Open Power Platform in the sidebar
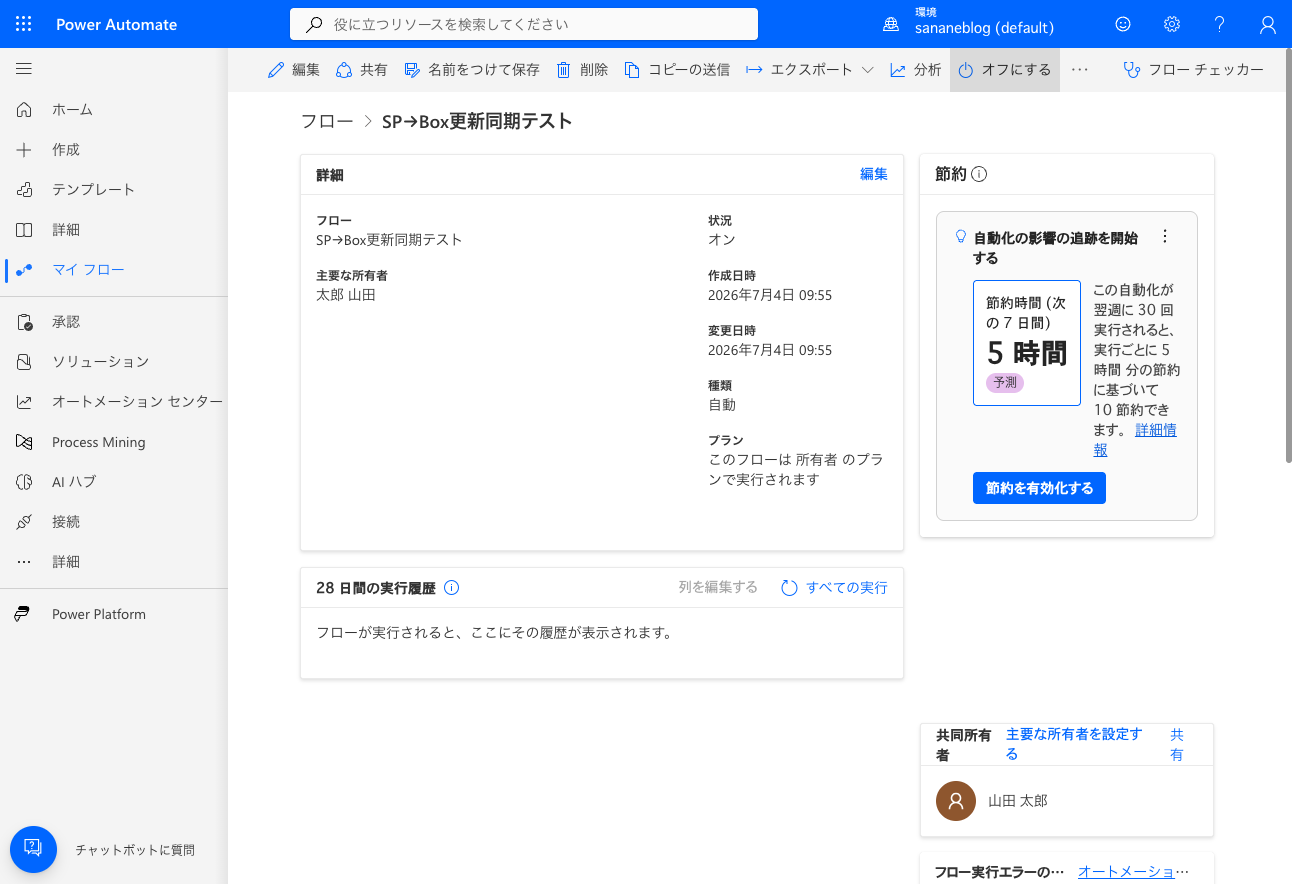This screenshot has width=1292, height=884. [114, 614]
